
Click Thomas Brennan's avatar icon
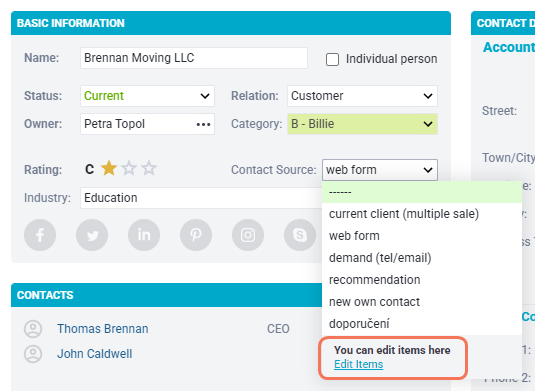(33, 329)
